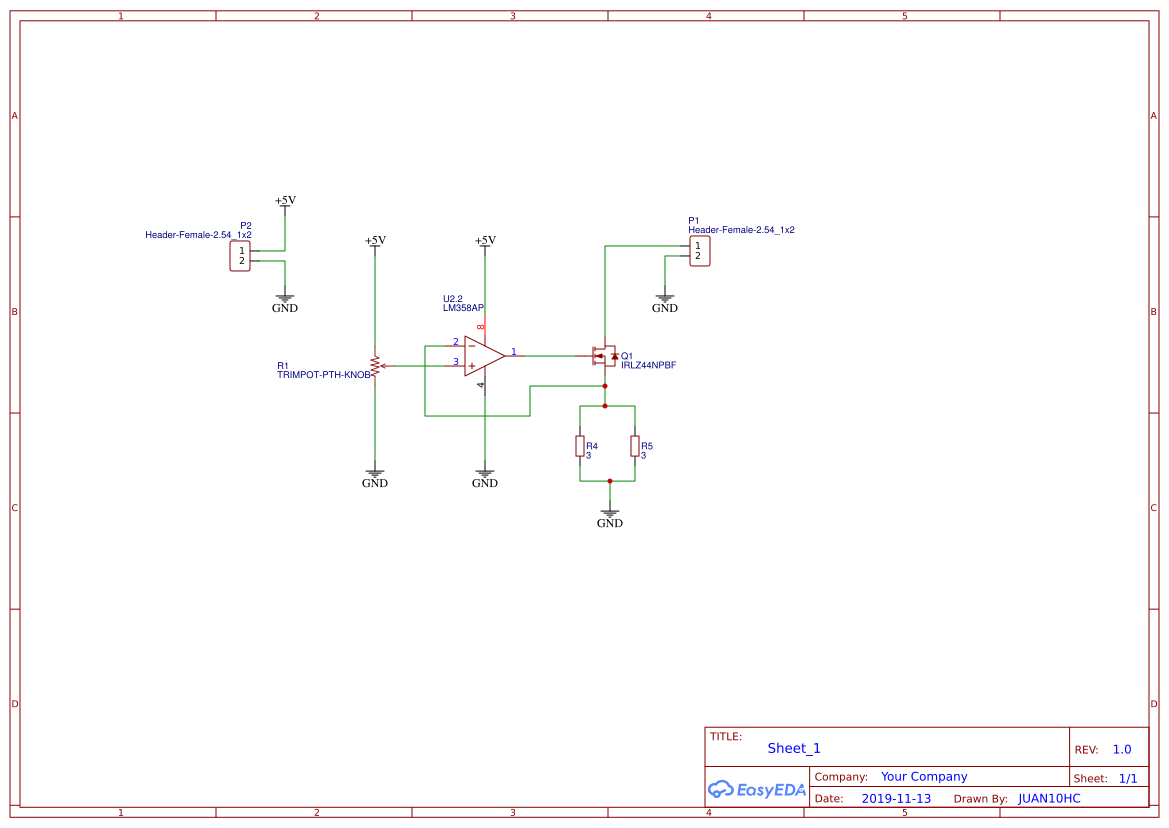Click the EasyEDA cloud logo in the title block
Screen dimensions: 1169x828
(x=755, y=789)
